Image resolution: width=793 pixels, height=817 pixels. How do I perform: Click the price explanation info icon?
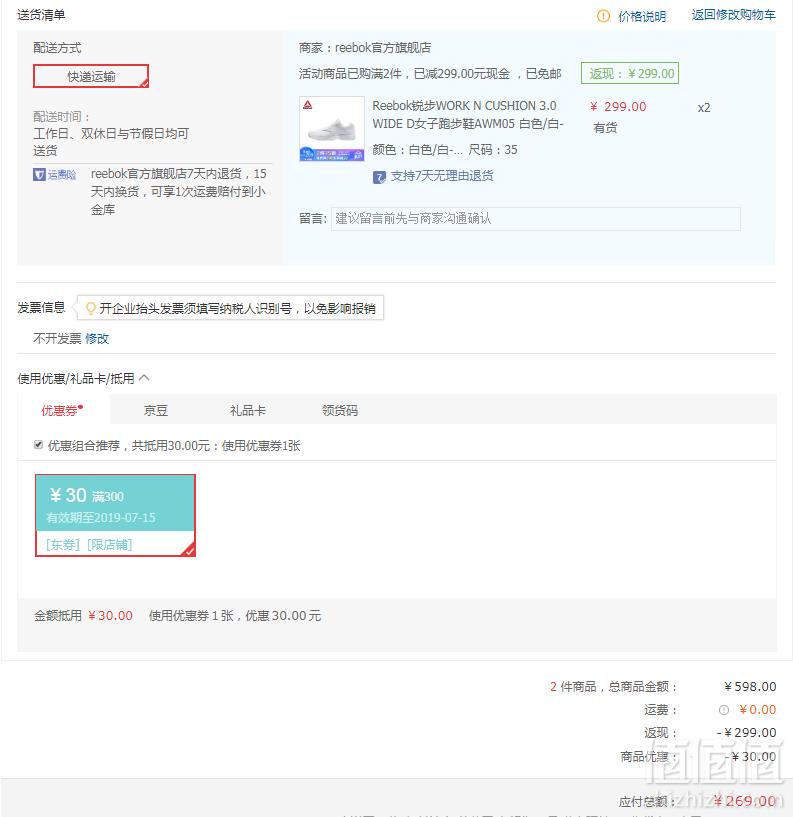[x=603, y=16]
